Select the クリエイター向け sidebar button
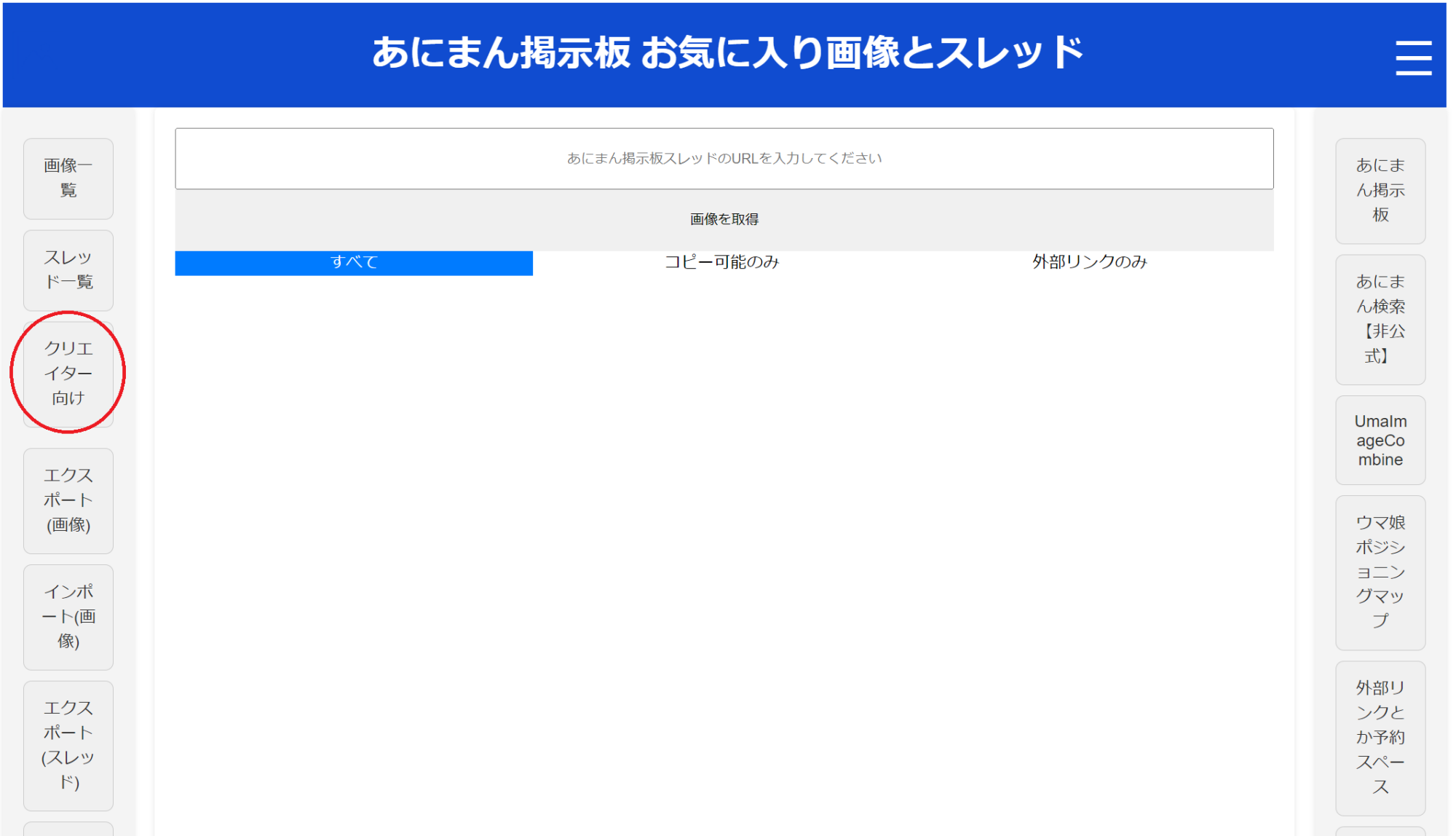Viewport: 1456px width, 836px height. point(68,374)
